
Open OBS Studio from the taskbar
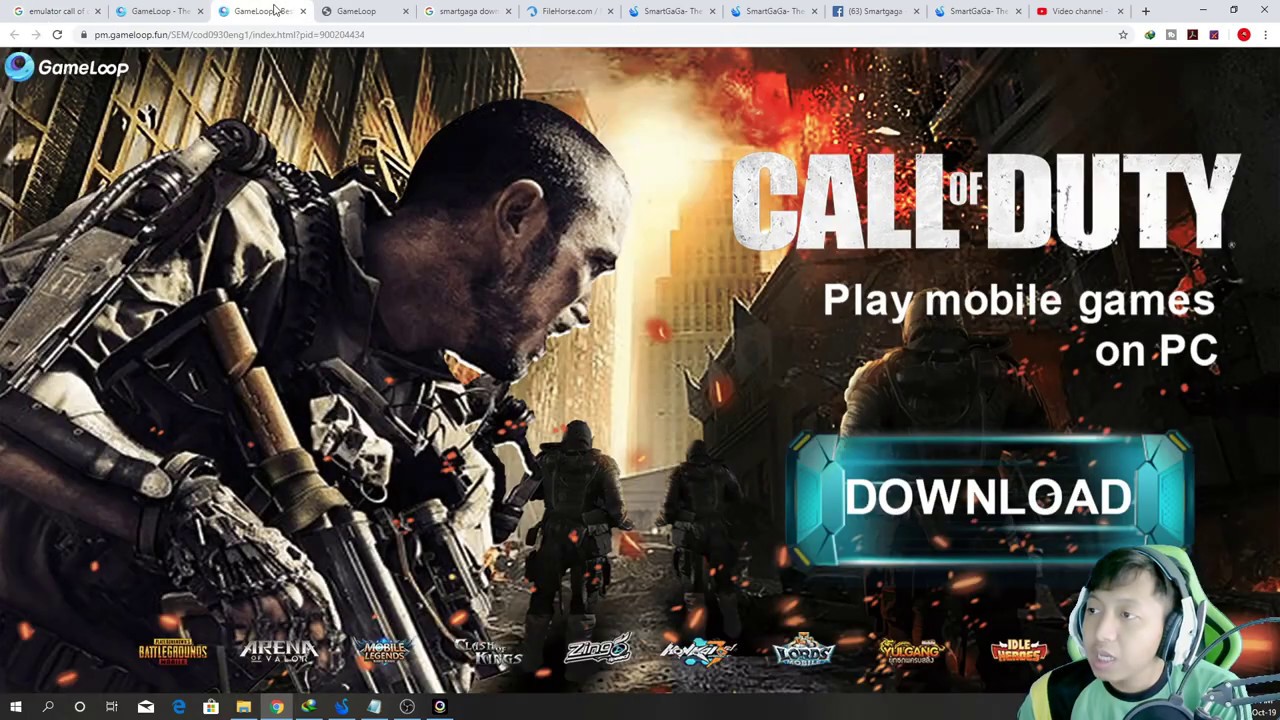407,707
